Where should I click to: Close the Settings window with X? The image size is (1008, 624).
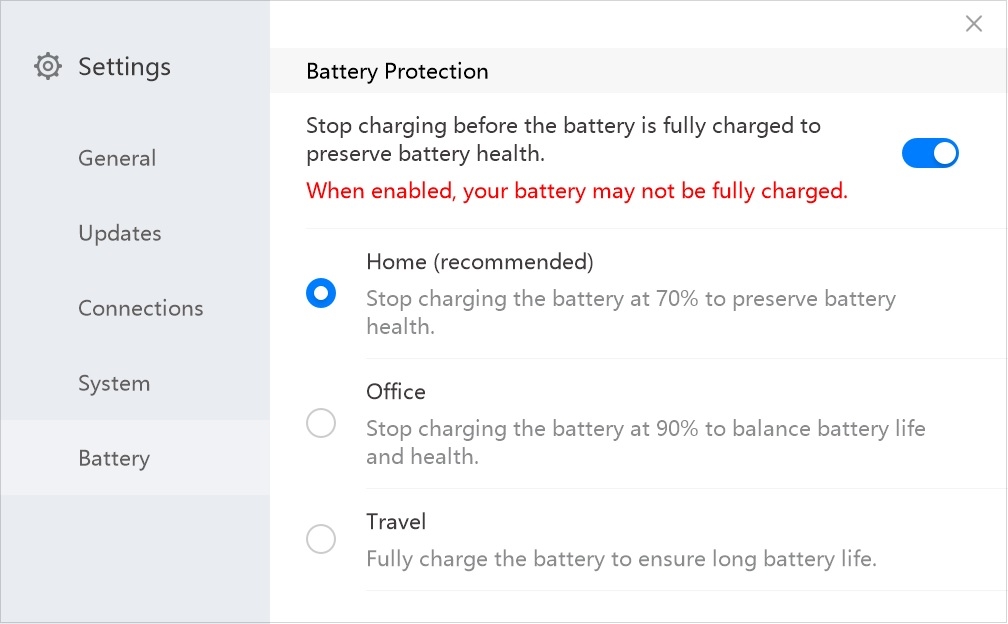(x=973, y=24)
